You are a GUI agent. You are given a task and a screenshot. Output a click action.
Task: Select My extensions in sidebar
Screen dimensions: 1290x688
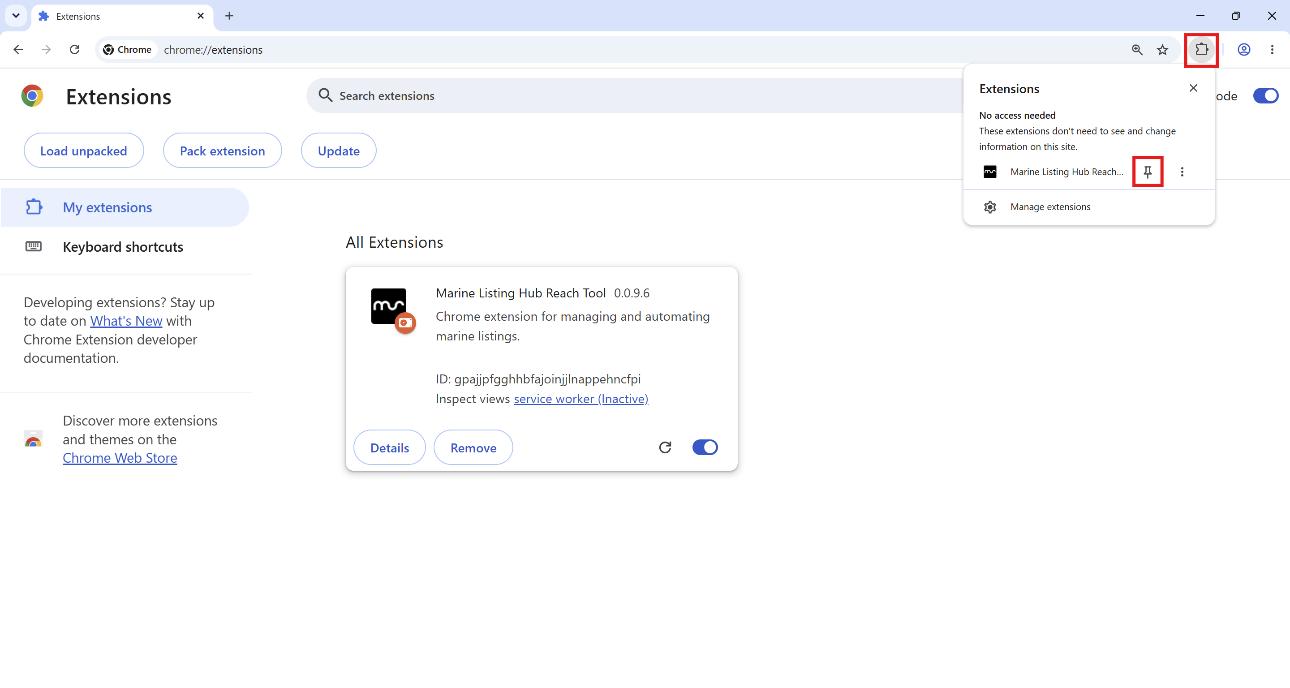124,207
